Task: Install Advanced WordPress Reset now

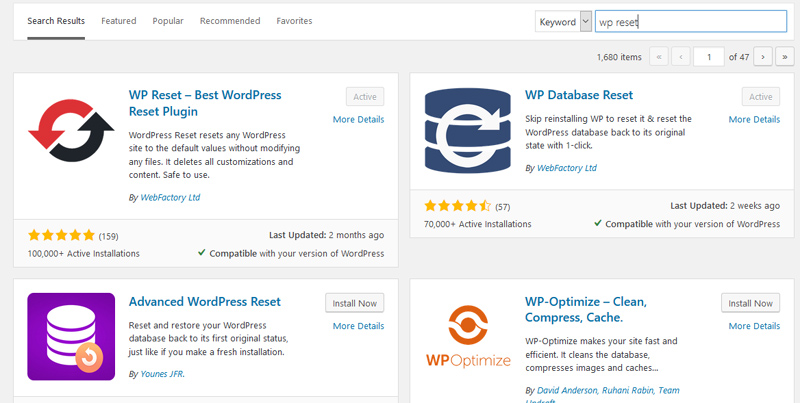Action: click(x=355, y=303)
